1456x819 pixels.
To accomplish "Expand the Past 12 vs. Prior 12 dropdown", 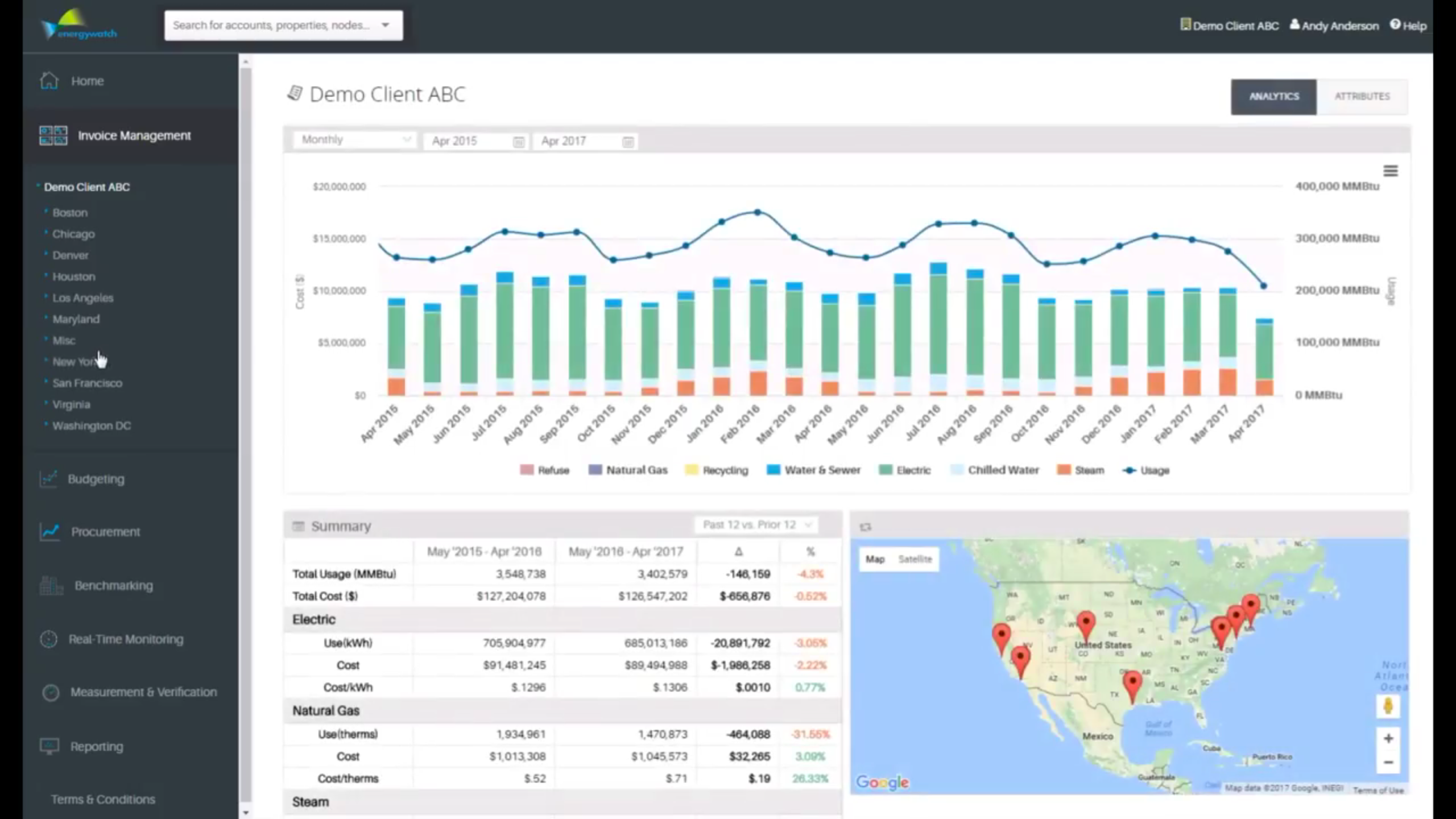I will pos(756,525).
